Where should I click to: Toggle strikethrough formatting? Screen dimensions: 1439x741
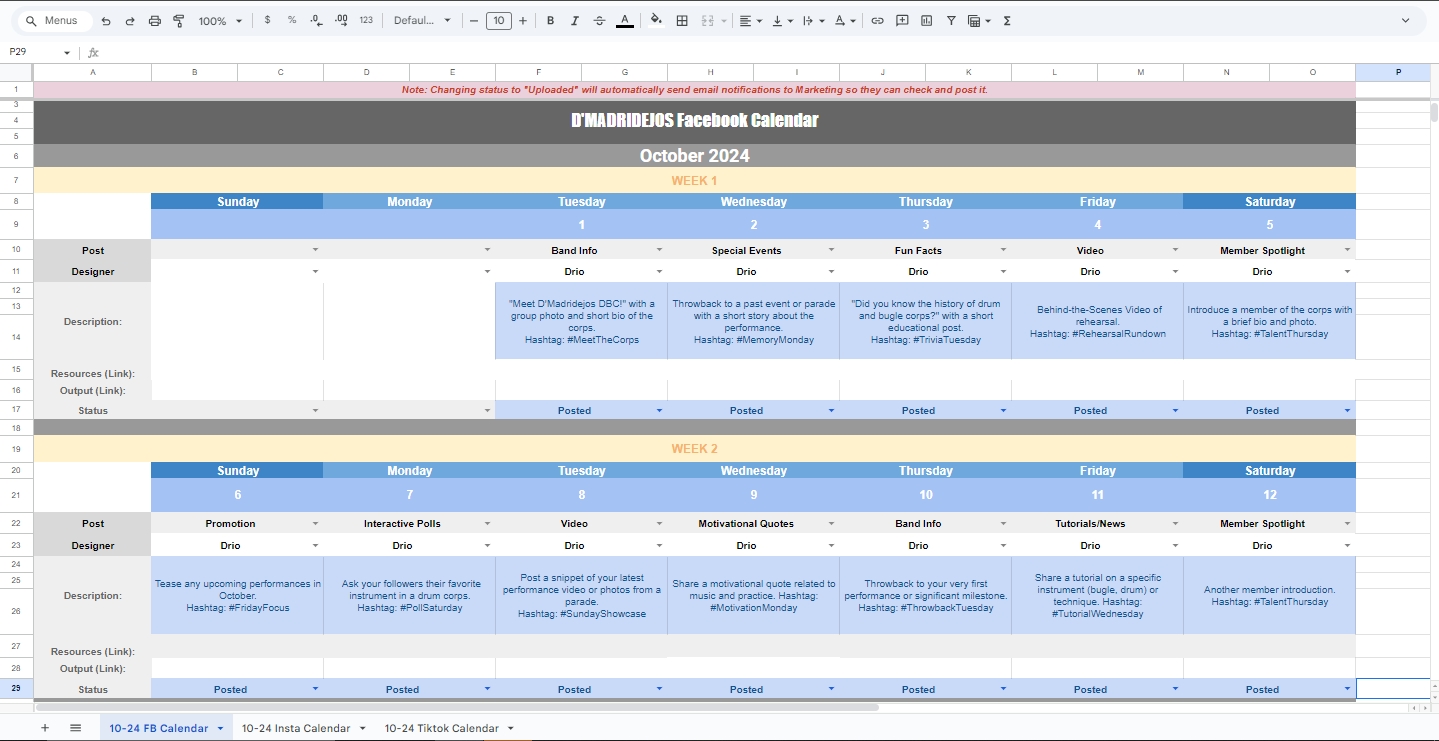click(x=599, y=20)
